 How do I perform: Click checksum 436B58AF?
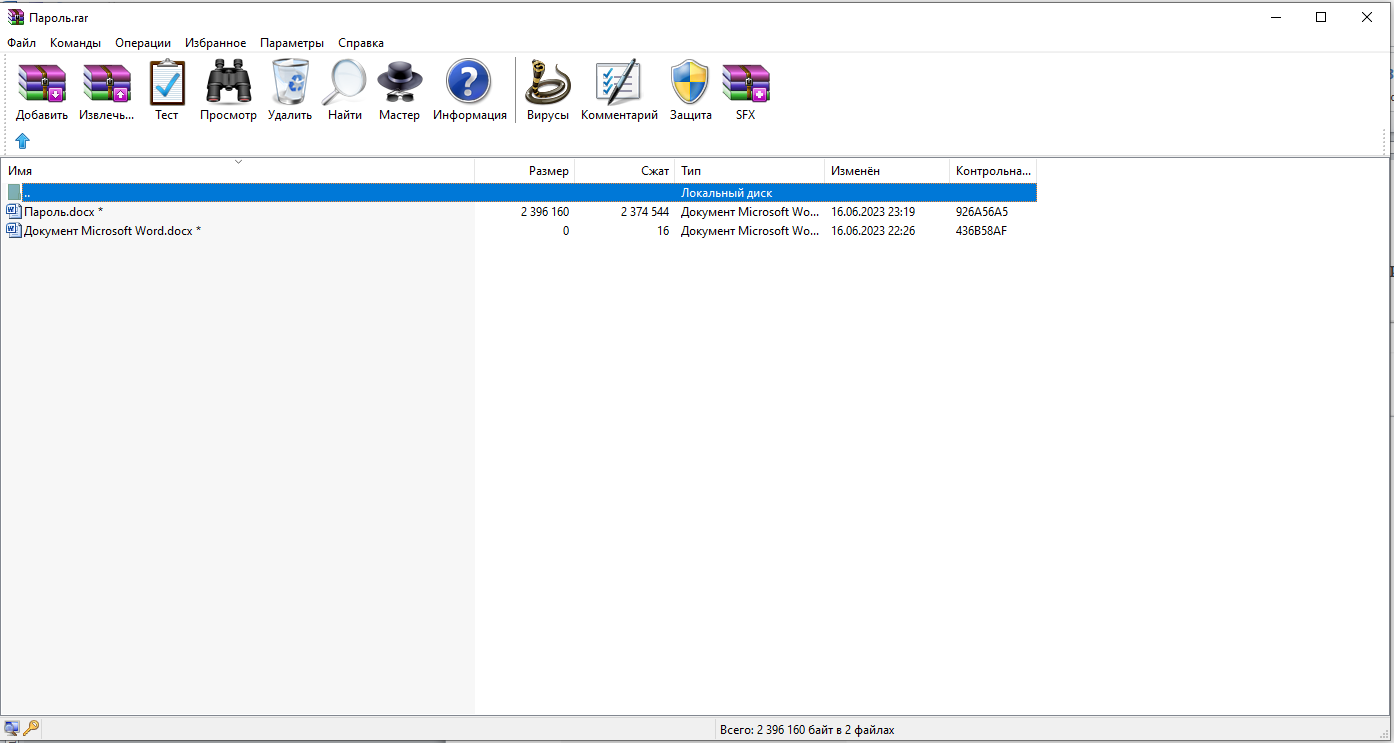[x=982, y=231]
